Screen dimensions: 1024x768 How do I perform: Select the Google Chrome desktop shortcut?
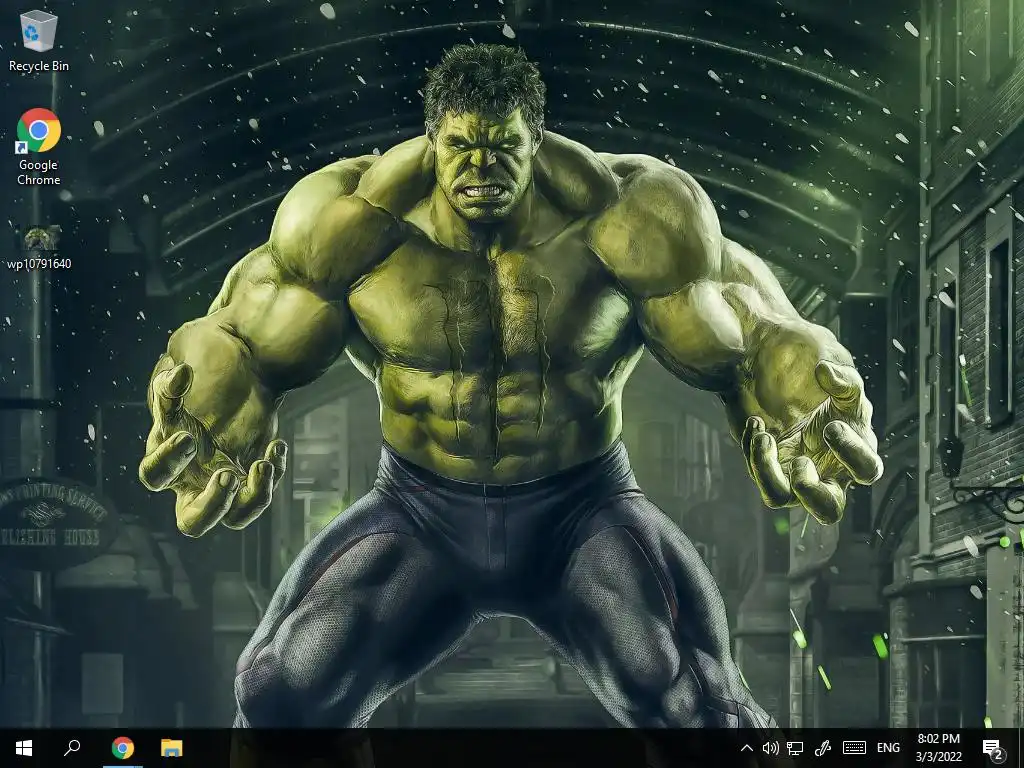tap(39, 147)
